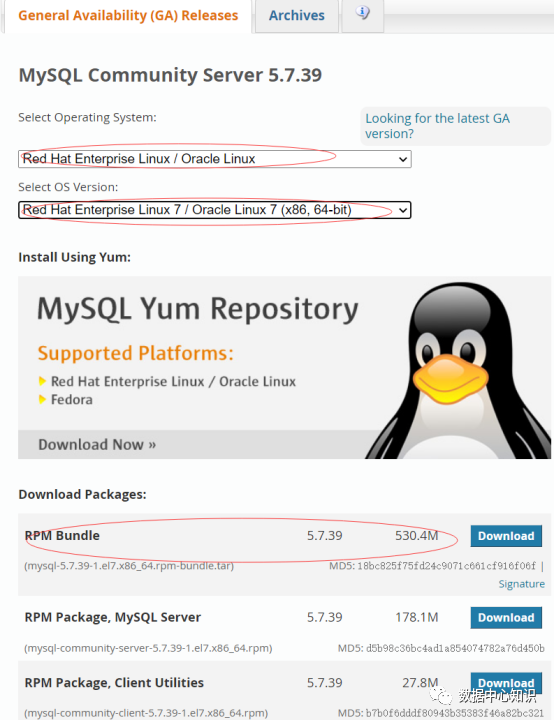Select the MD5 hash of MySQL Server package
The height and width of the screenshot is (721, 554).
coord(455,648)
